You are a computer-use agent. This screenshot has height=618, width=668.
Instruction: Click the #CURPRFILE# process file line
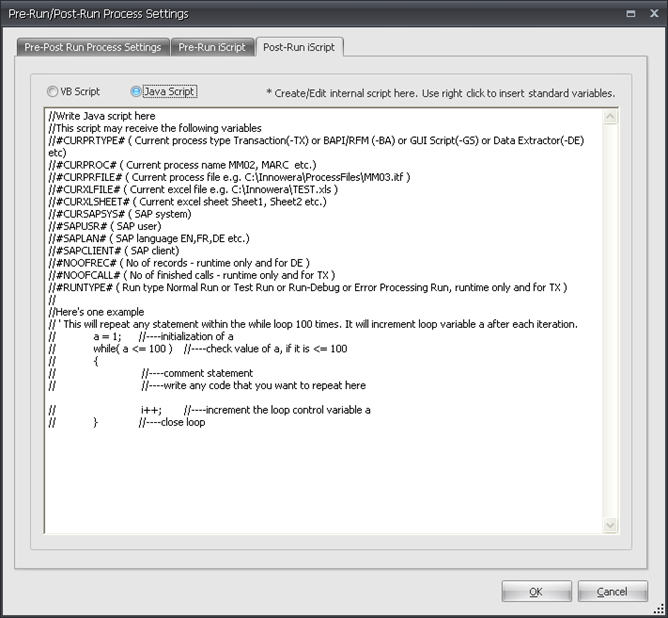click(230, 177)
